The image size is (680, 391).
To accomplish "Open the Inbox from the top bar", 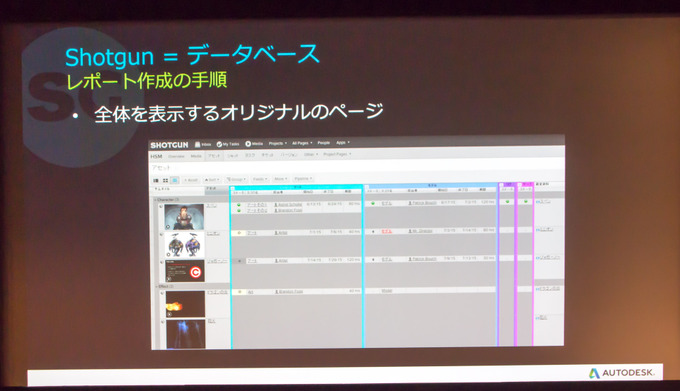I will tap(203, 144).
